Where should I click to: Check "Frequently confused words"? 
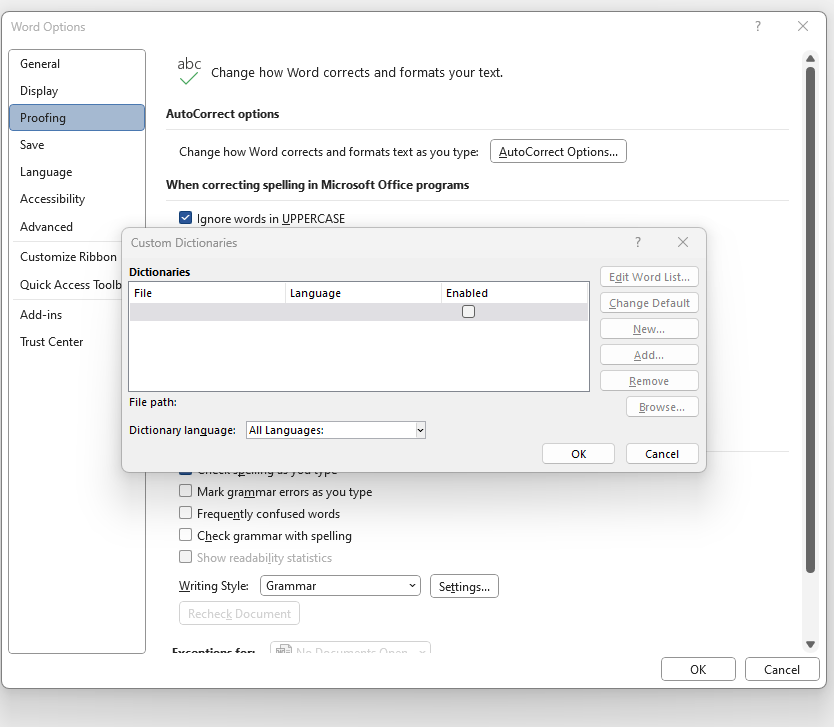pyautogui.click(x=185, y=513)
